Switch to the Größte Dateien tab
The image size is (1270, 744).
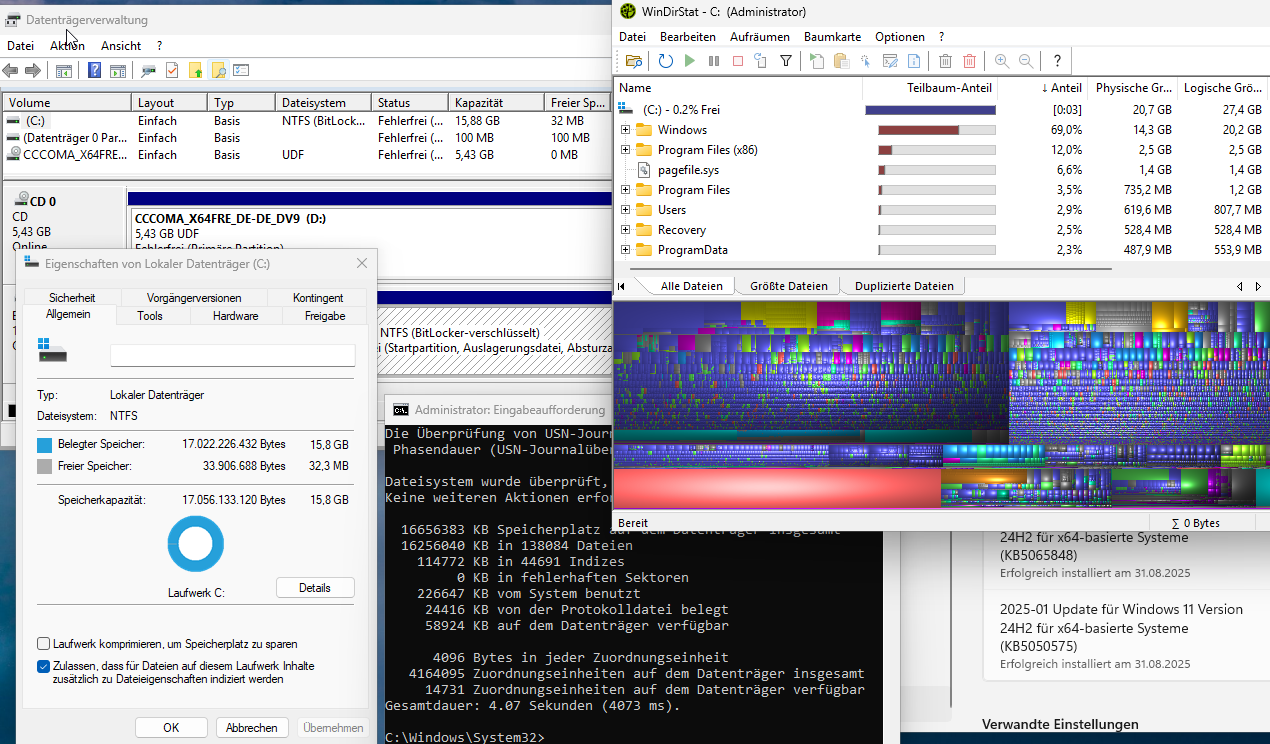788,286
